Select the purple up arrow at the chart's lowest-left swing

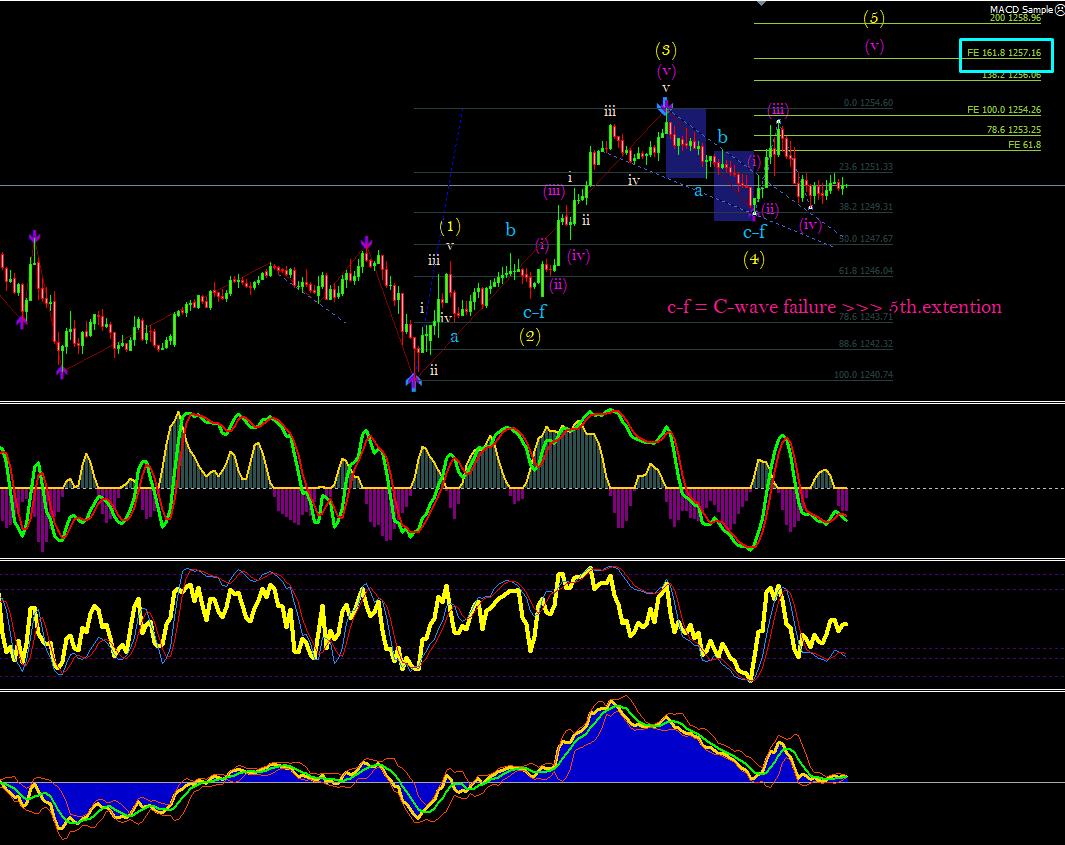tap(62, 372)
